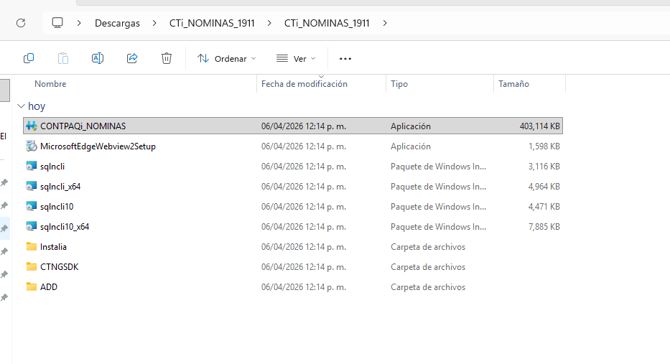
Task: Click 'Paquete de Windows In...' in sqlncli row
Action: coord(438,166)
